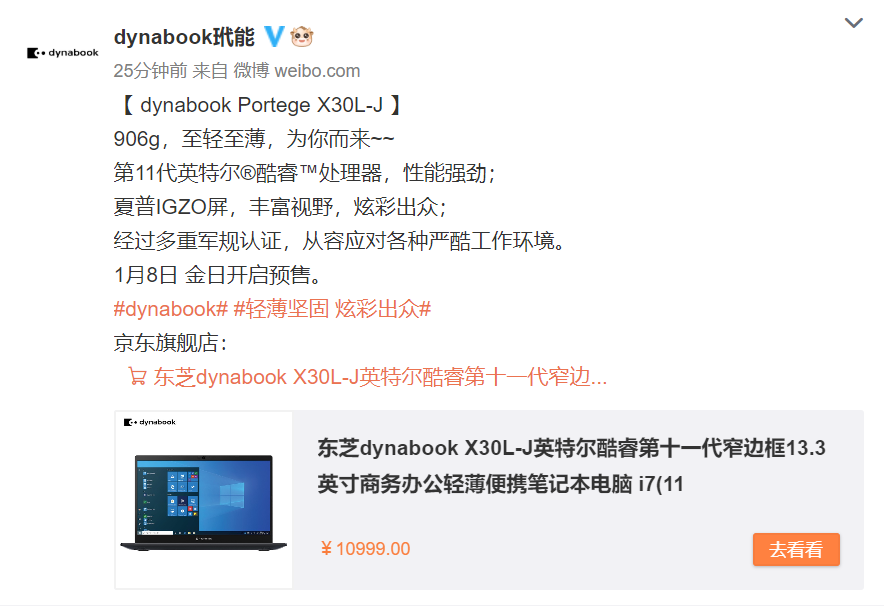Click the 京东旗舰店 label text
Screen dimensions: 884x606
click(170, 343)
